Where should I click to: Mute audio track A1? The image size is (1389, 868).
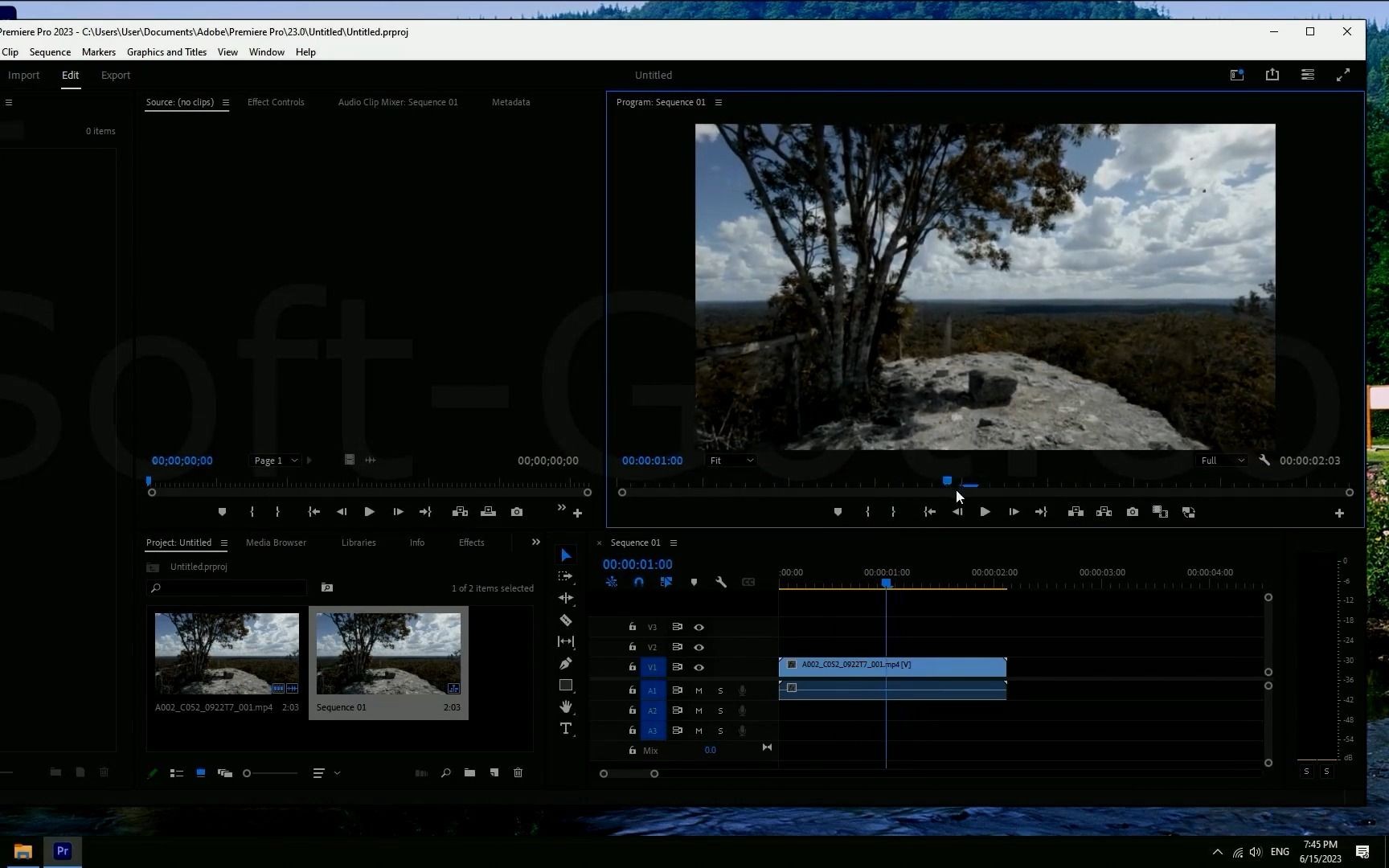pos(699,690)
